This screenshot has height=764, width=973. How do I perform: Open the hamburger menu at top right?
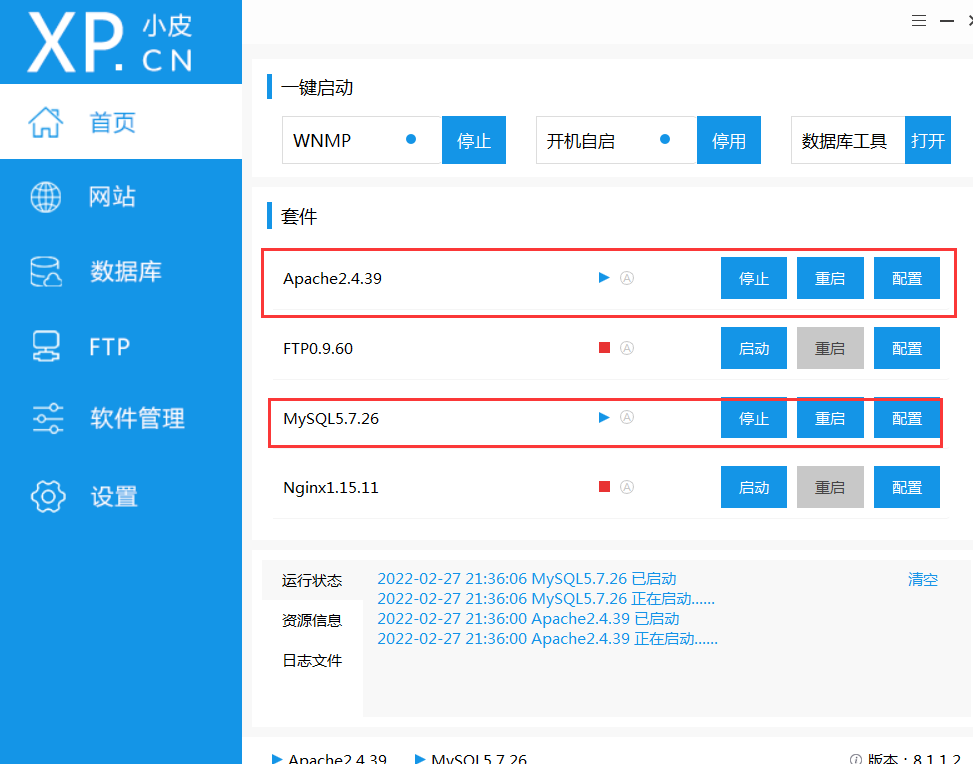(918, 20)
